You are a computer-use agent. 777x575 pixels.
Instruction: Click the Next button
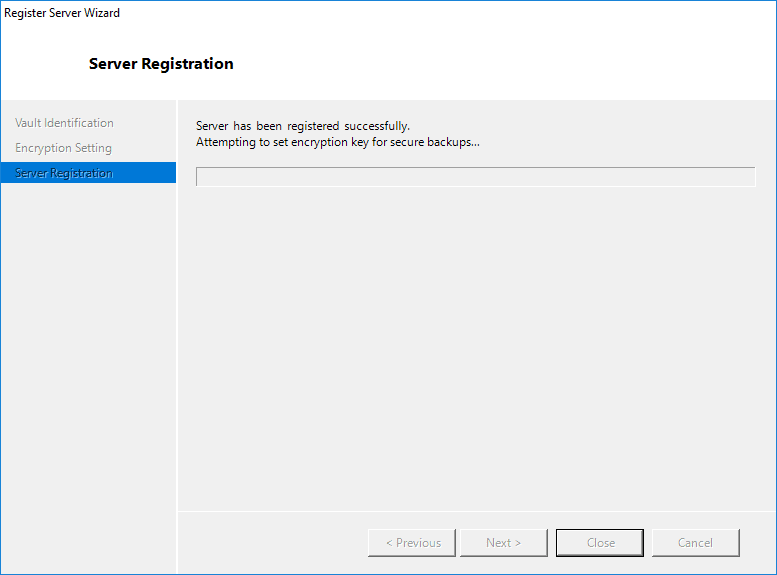click(503, 543)
